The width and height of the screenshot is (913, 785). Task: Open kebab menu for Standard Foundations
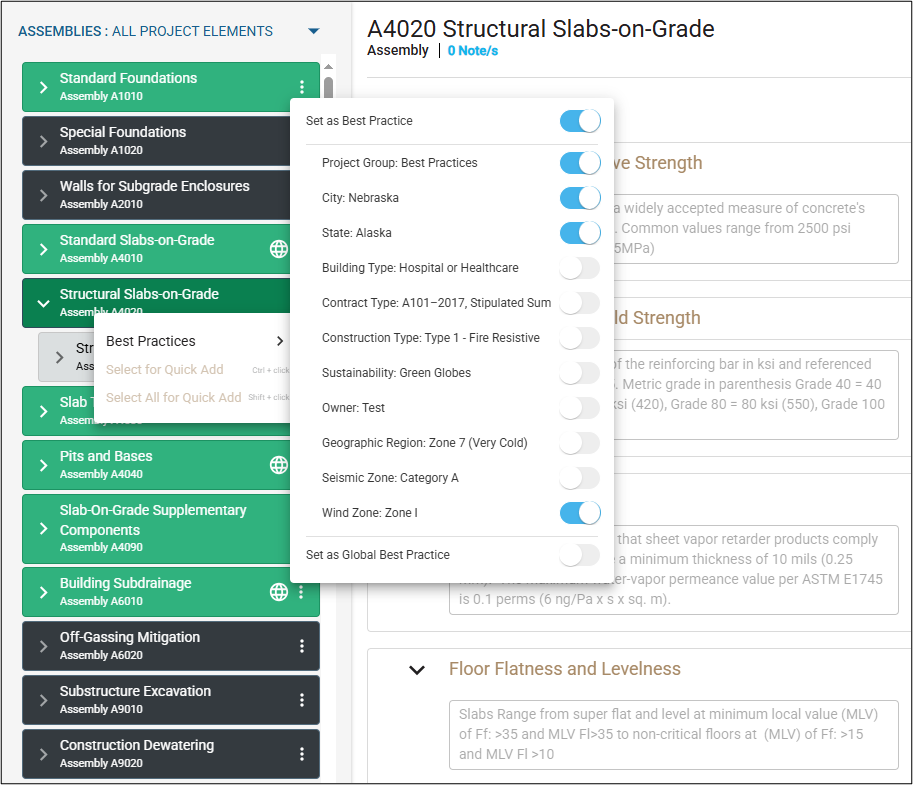point(302,87)
